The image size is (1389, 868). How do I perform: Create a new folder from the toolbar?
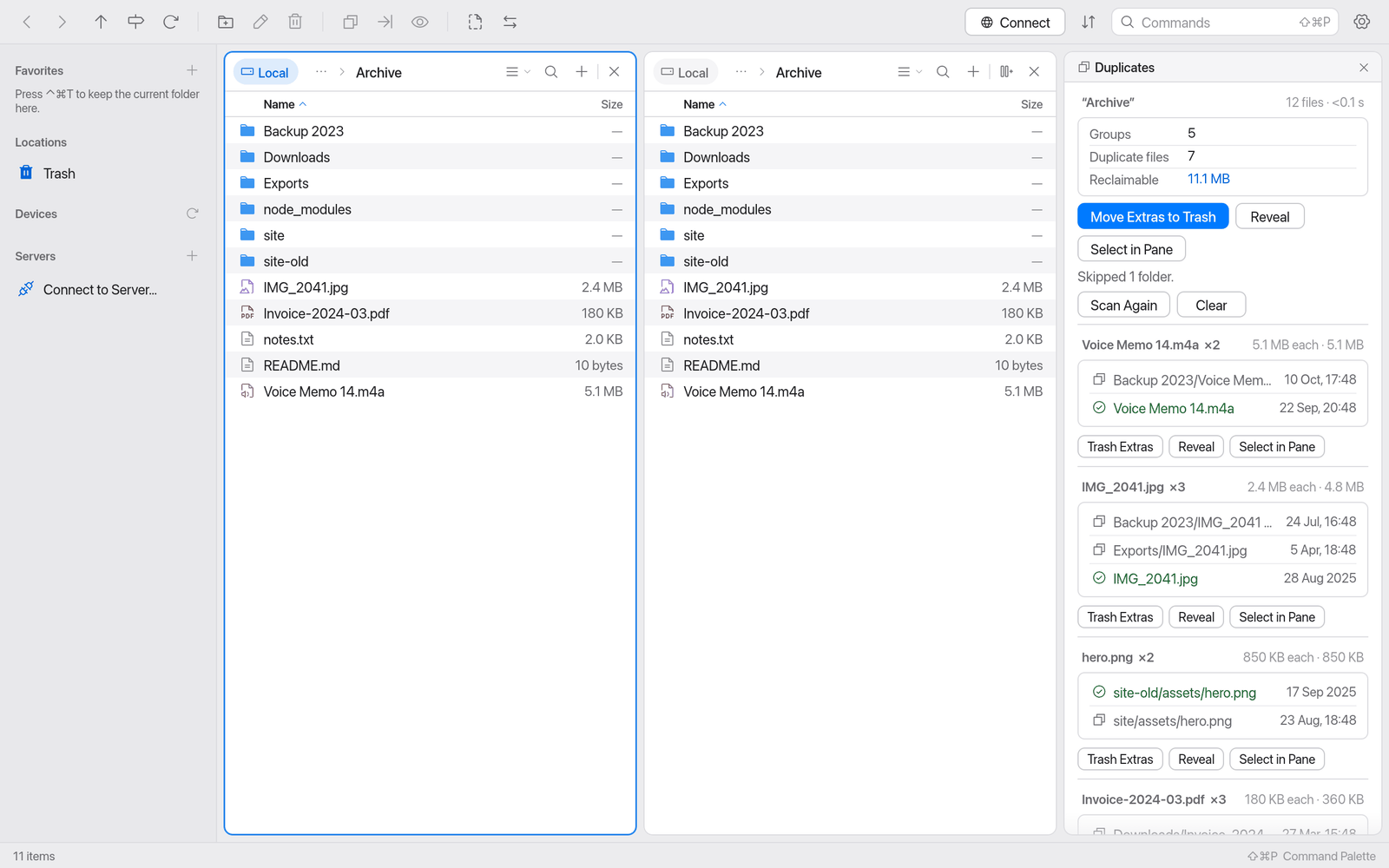(x=226, y=22)
